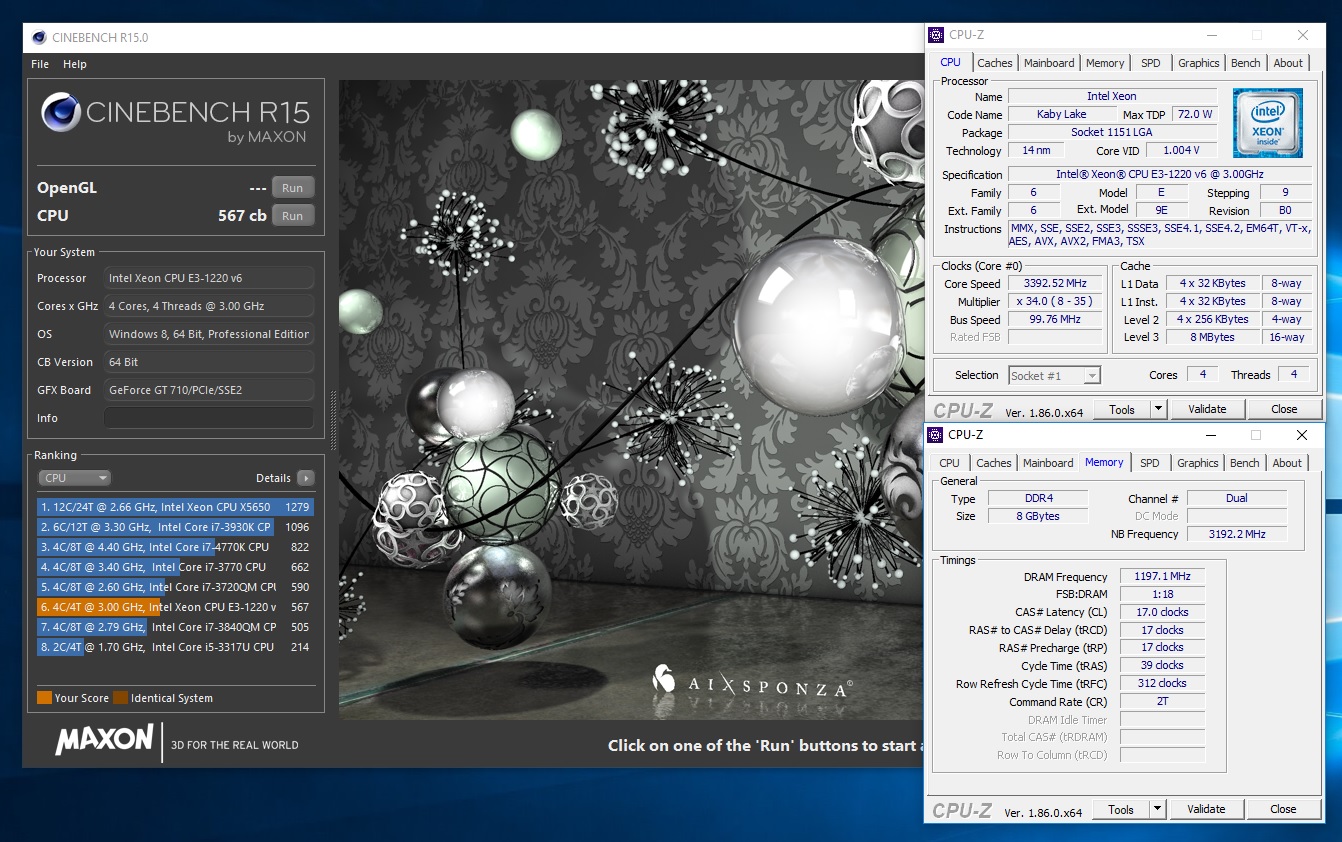
Task: Click the GFX Board GeForce GT 710 field
Action: (209, 390)
